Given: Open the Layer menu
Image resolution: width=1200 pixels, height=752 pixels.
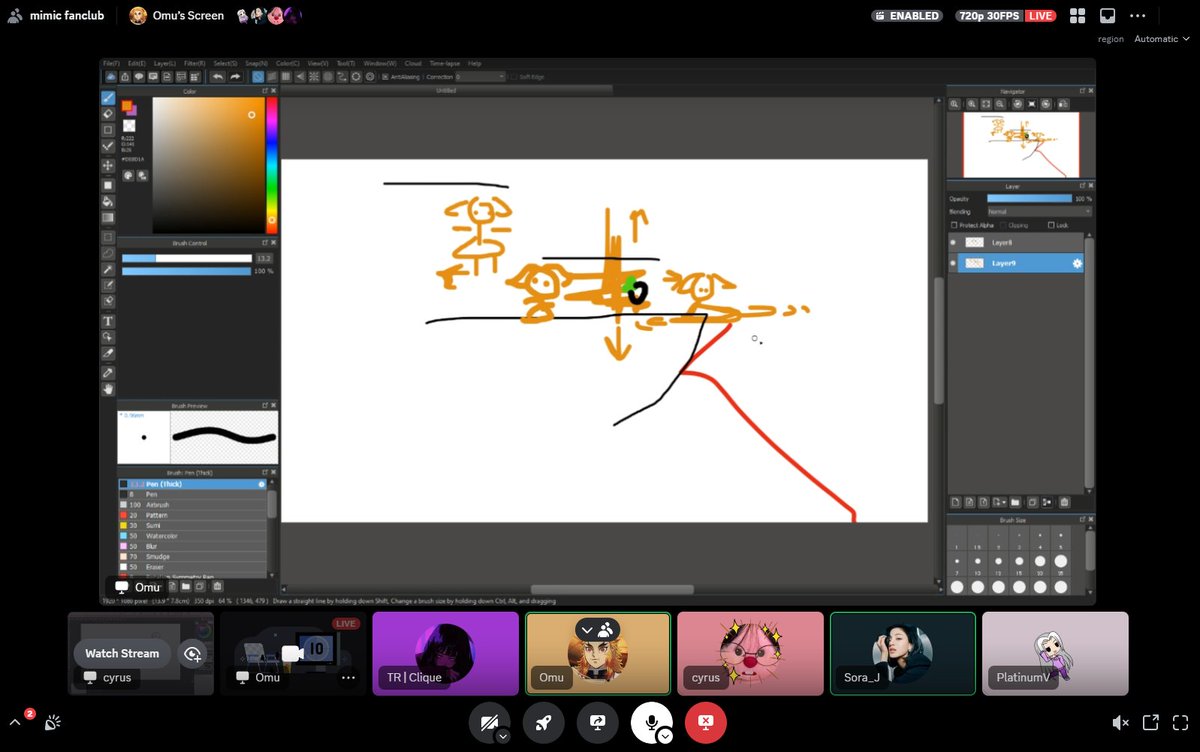Looking at the screenshot, I should (x=166, y=63).
